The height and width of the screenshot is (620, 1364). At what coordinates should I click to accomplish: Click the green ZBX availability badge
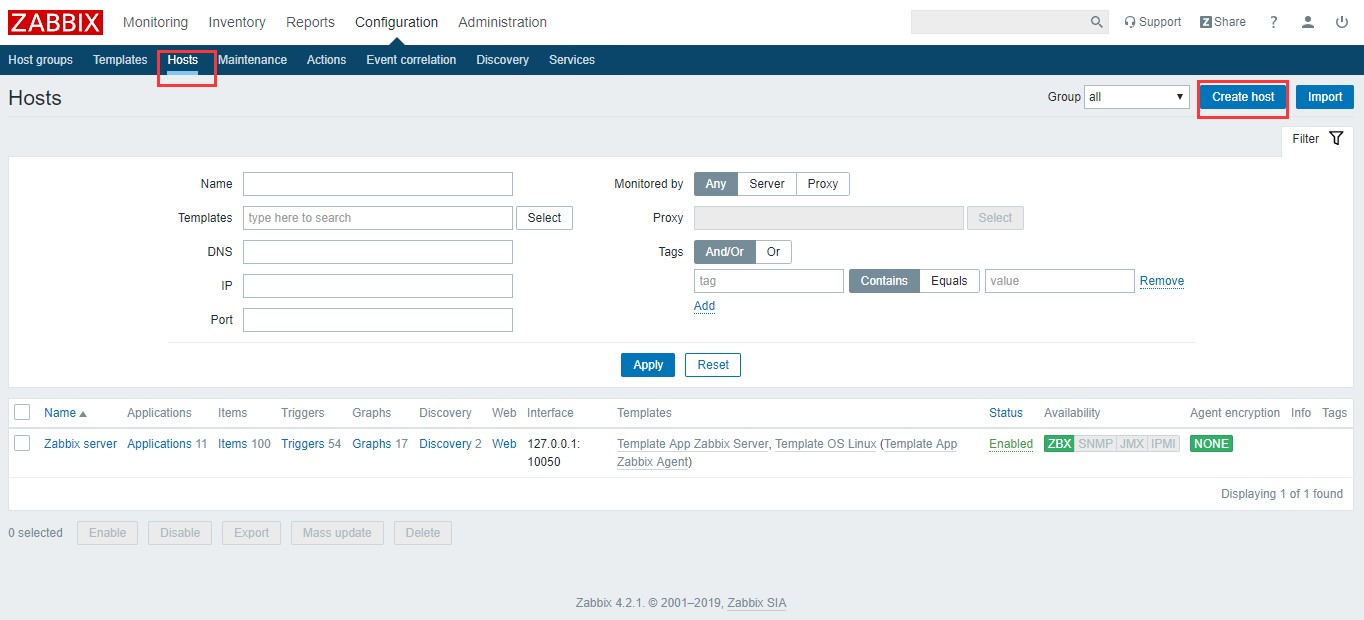[1059, 444]
